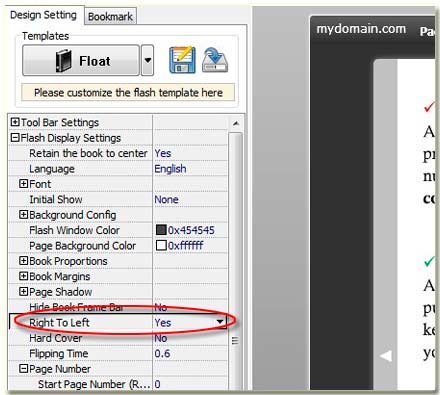Click the Start Page Number property label

(94, 384)
